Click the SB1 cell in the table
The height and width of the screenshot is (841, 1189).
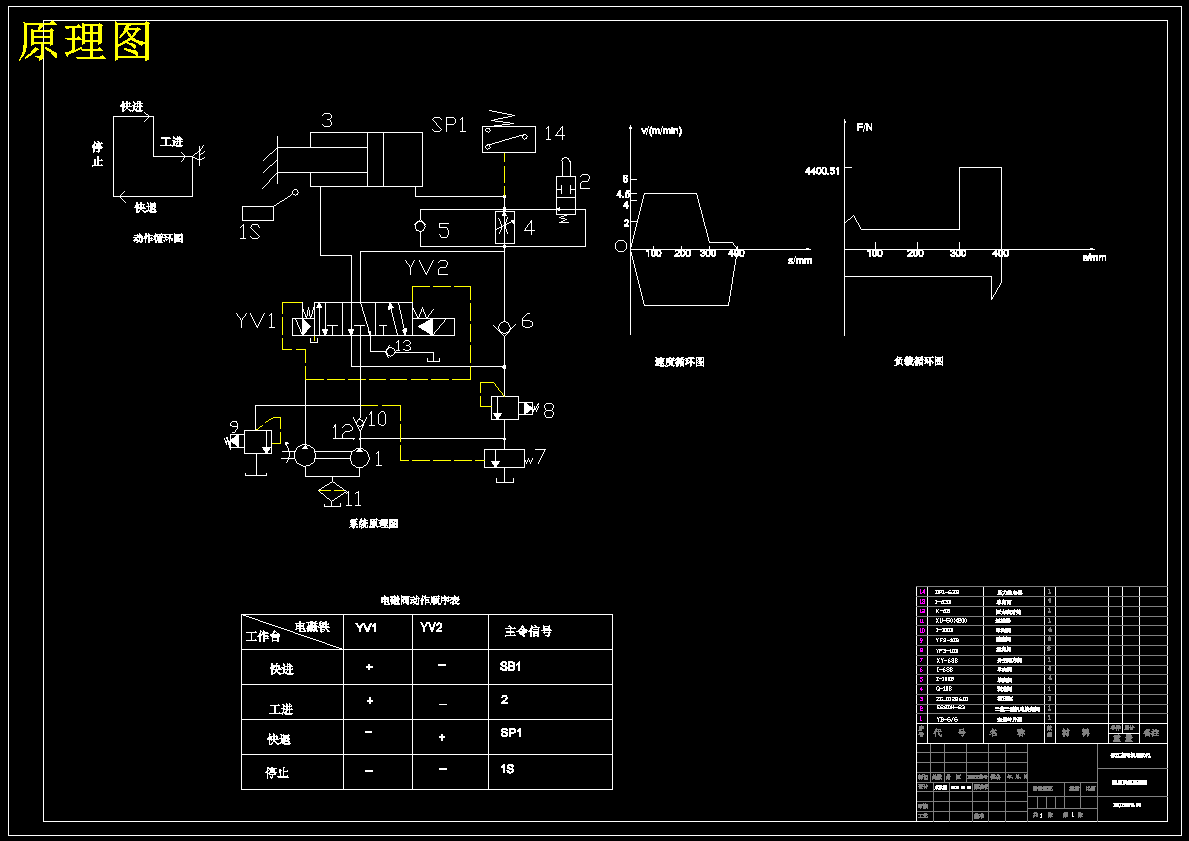point(510,667)
